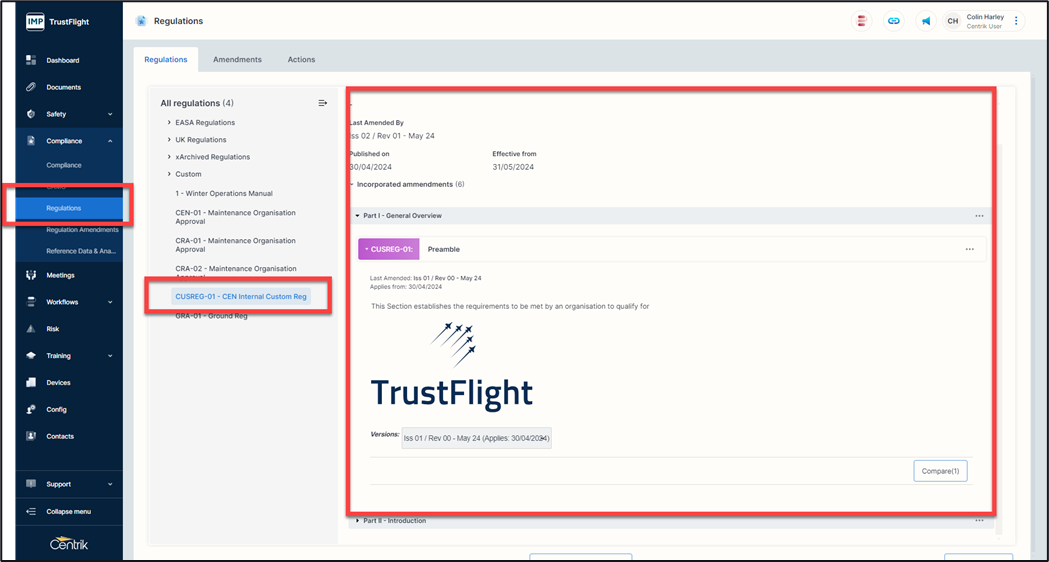
Task: Open the Devices sidebar icon
Action: pos(31,382)
